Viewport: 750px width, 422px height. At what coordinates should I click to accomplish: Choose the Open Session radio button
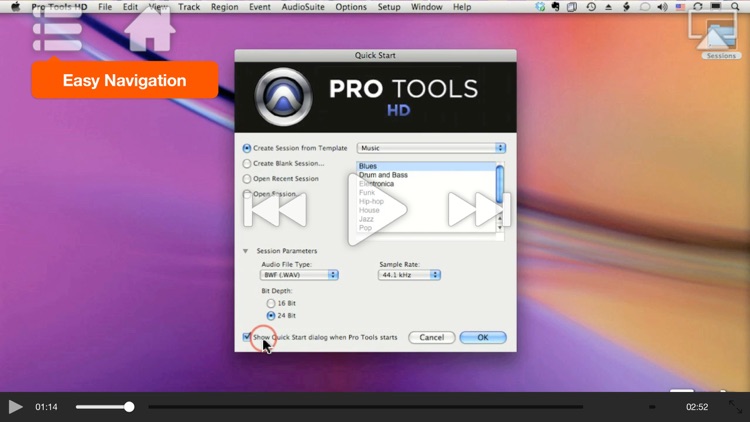click(x=247, y=194)
